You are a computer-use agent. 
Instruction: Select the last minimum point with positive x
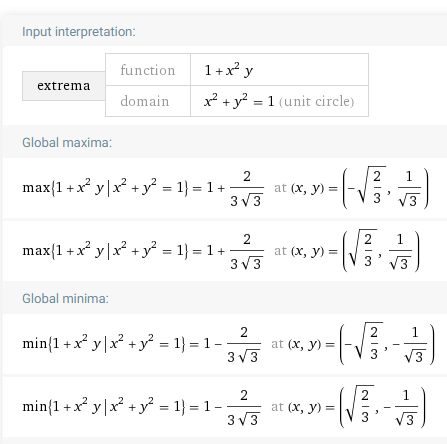[x=382, y=407]
